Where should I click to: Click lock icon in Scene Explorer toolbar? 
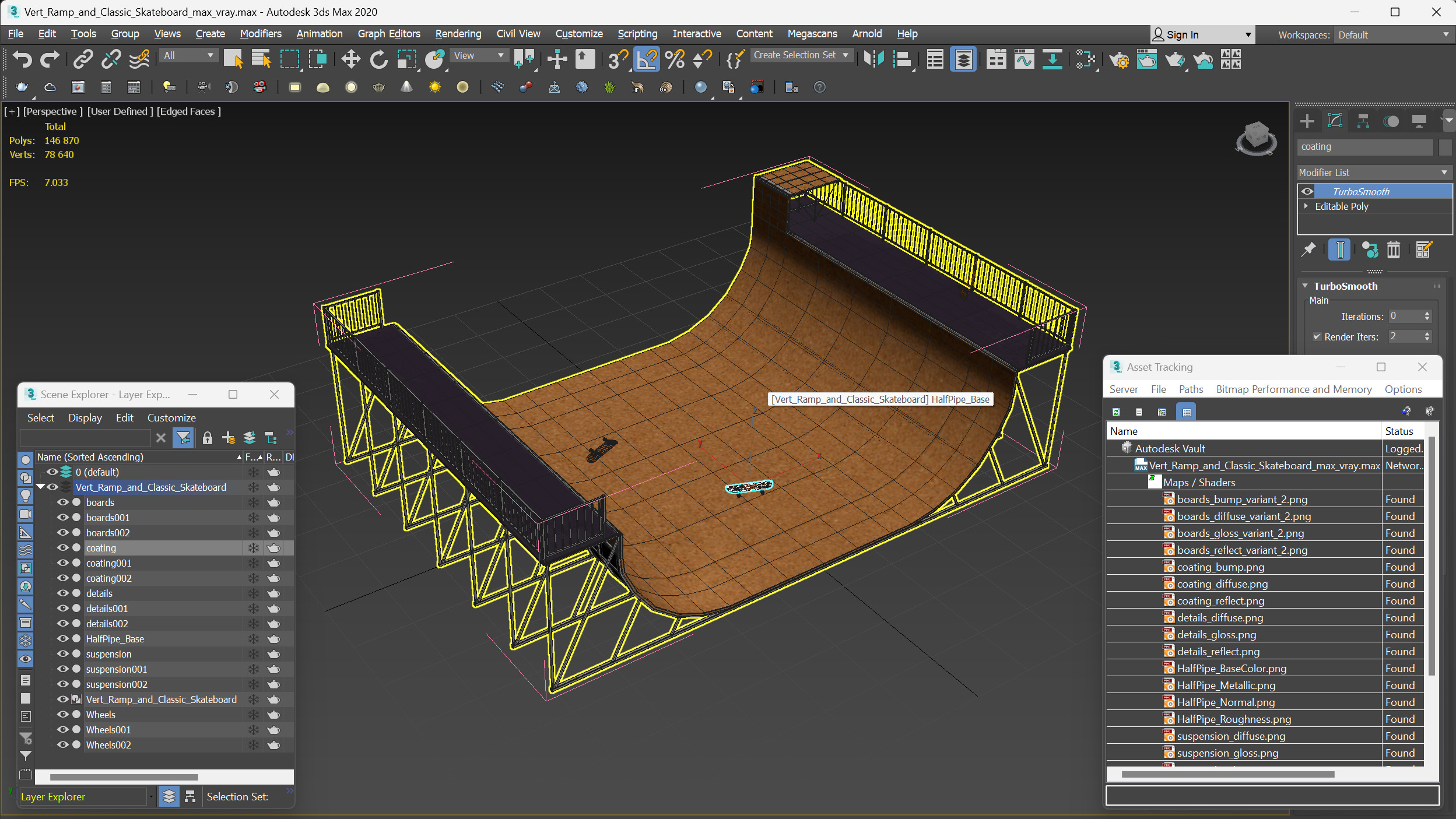(207, 438)
